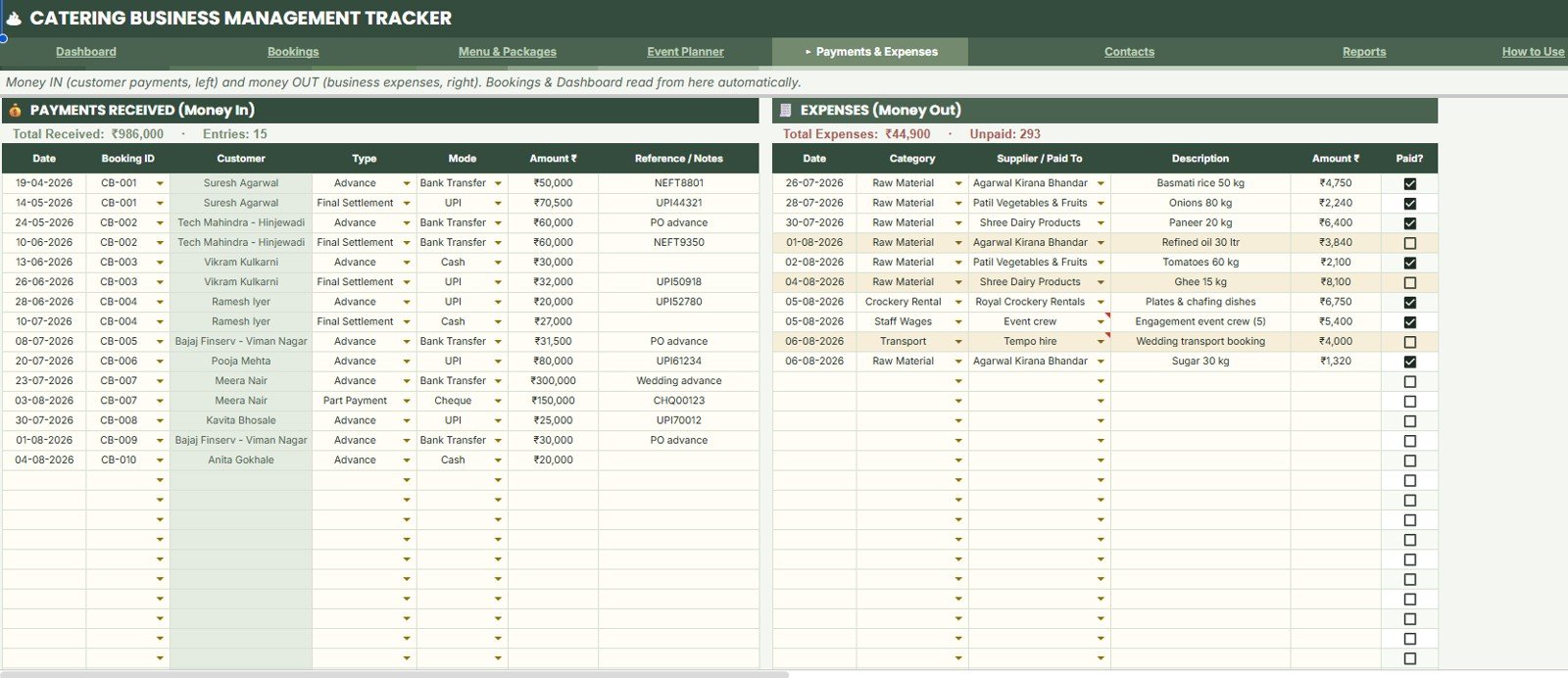Open Mode dropdown showing Cheque
The width and height of the screenshot is (1568, 678).
click(x=498, y=401)
